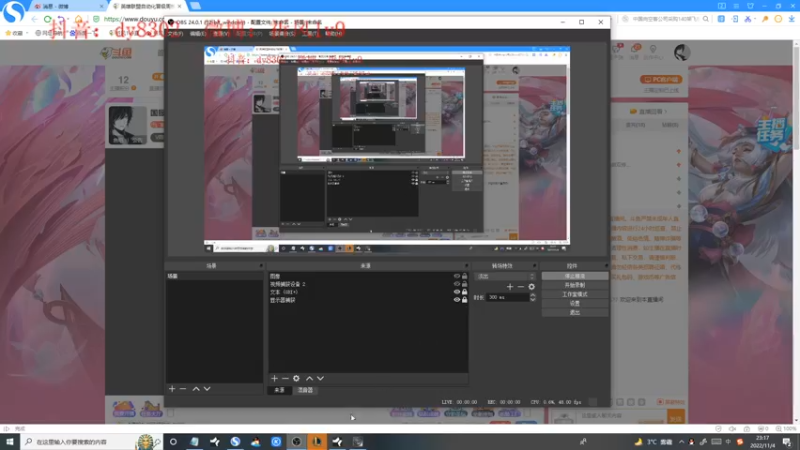Select the 视频捕获设备 2 source row
Image resolution: width=800 pixels, height=450 pixels.
[x=368, y=284]
